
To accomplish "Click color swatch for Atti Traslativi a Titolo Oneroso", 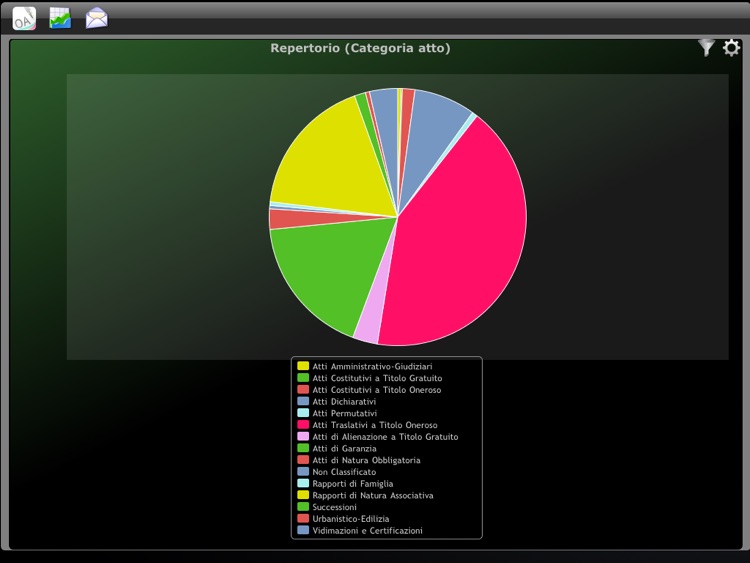I will pos(303,425).
